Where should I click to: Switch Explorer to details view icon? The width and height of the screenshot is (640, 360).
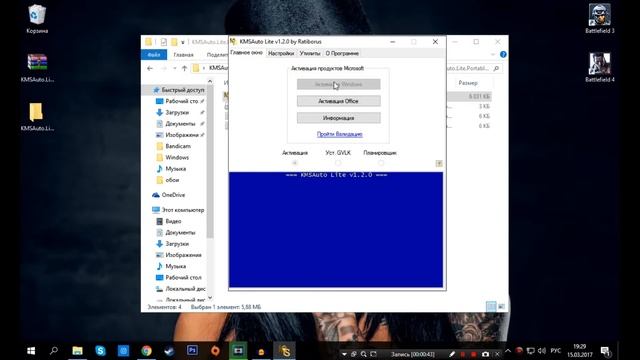pyautogui.click(x=491, y=306)
